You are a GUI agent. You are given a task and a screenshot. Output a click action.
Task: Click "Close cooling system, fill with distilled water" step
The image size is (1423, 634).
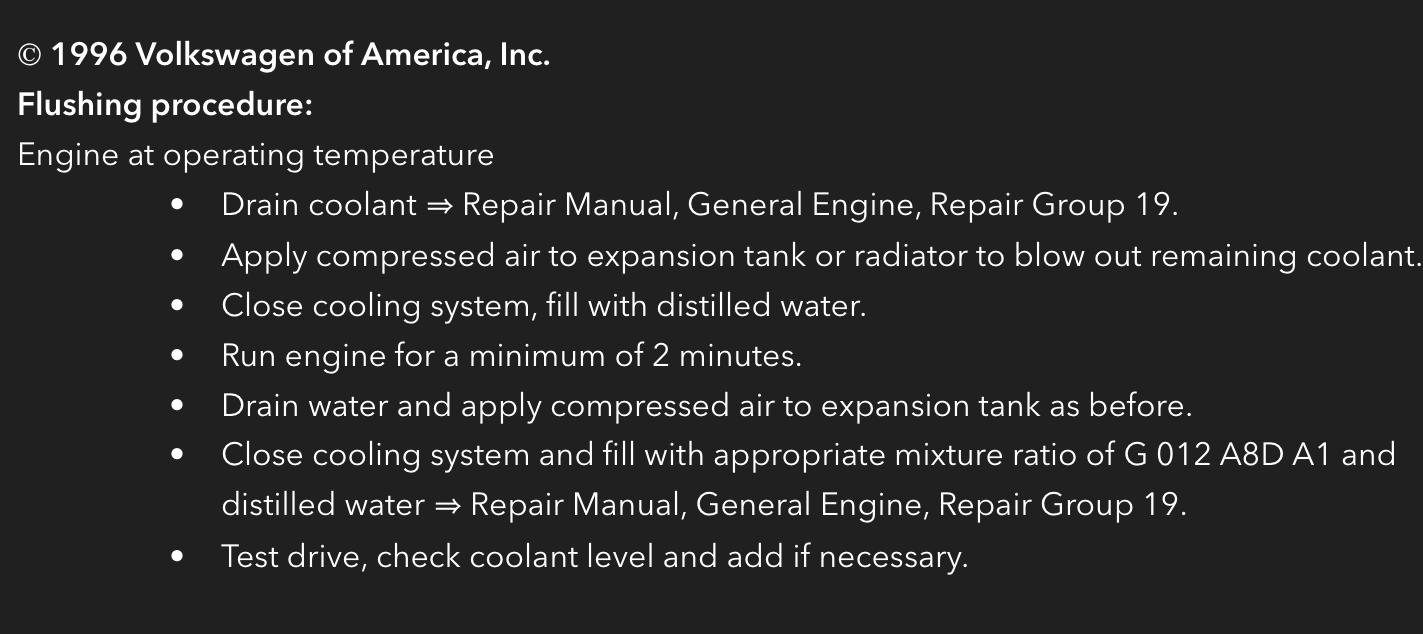[x=543, y=306]
